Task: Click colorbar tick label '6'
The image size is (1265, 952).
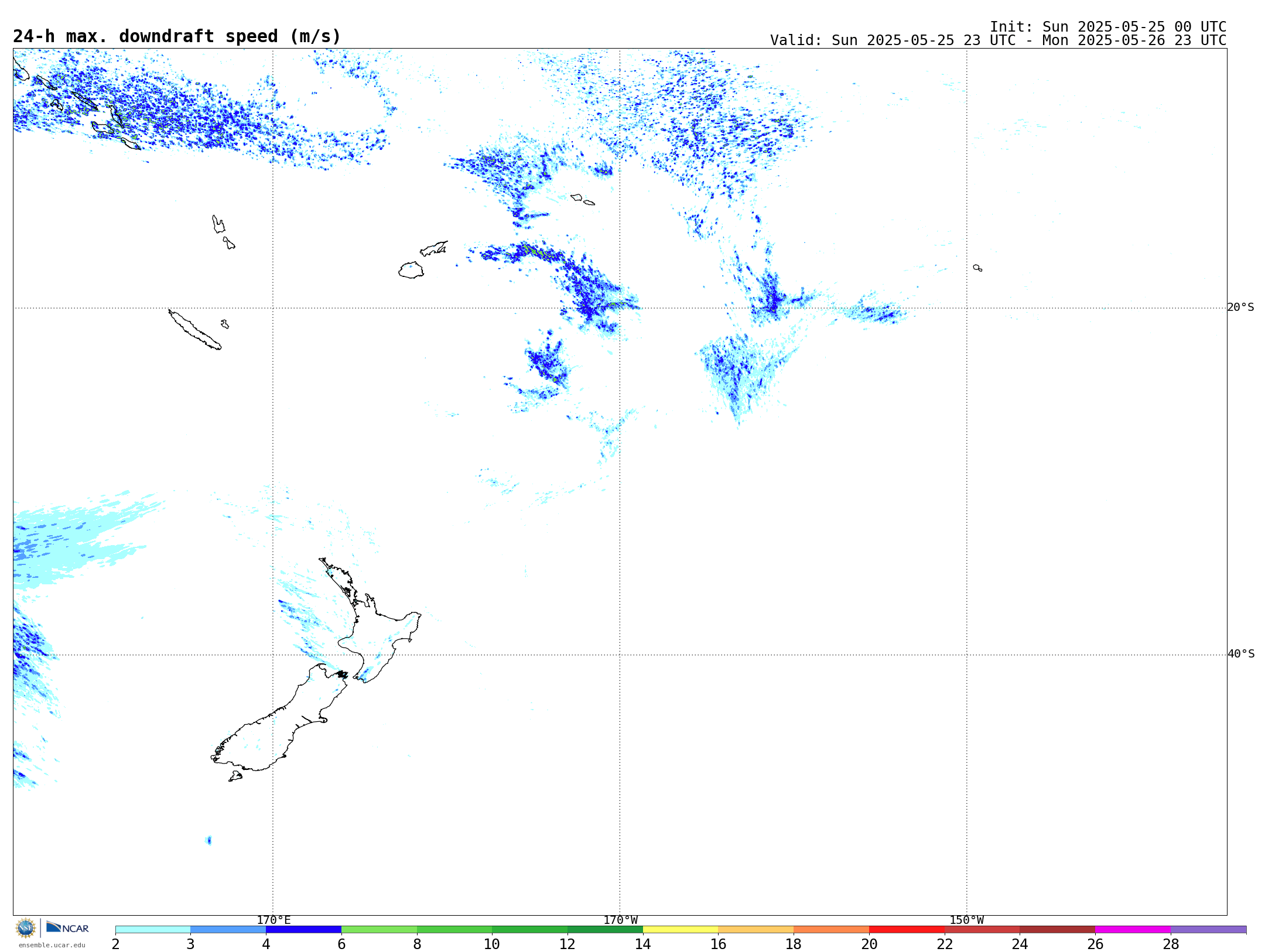Action: pos(341,944)
